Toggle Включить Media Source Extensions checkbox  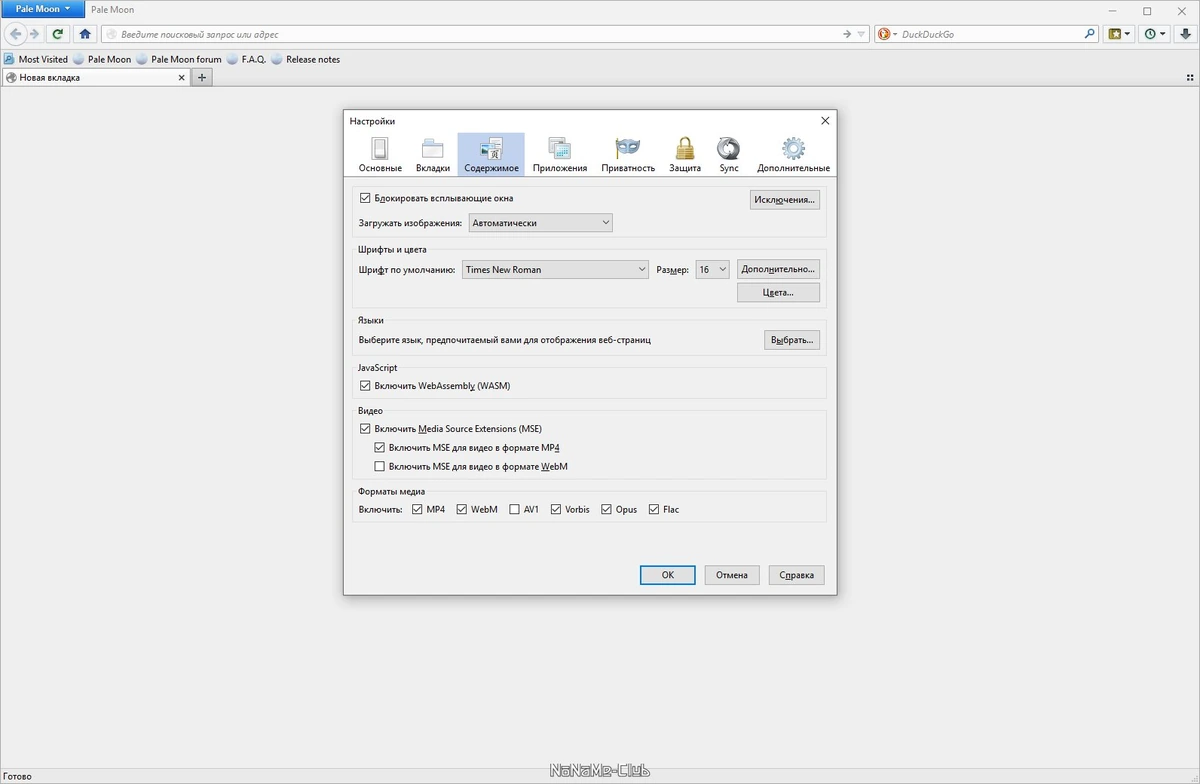point(450,428)
